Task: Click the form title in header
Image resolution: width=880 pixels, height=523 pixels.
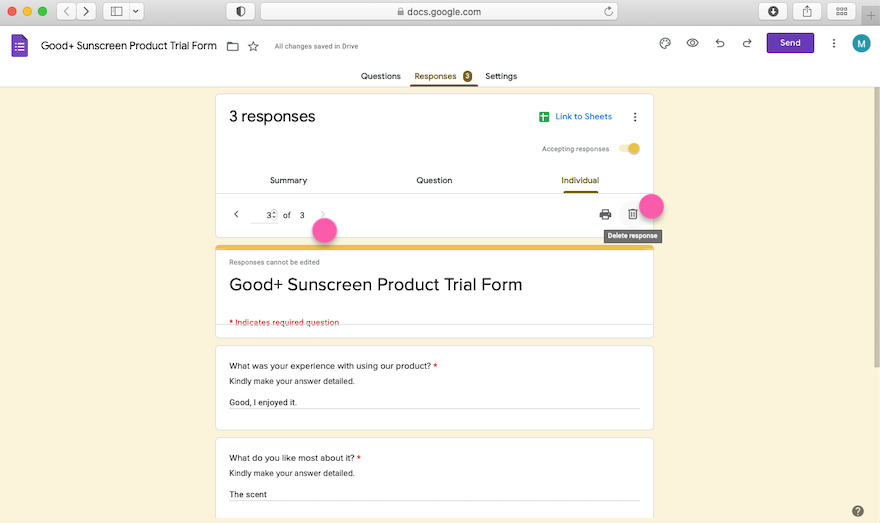Action: [x=129, y=46]
